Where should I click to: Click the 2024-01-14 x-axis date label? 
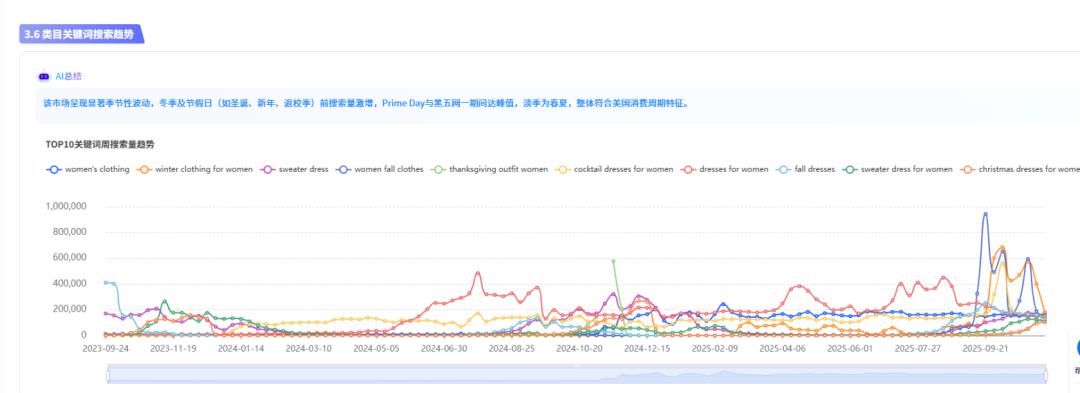click(x=240, y=348)
